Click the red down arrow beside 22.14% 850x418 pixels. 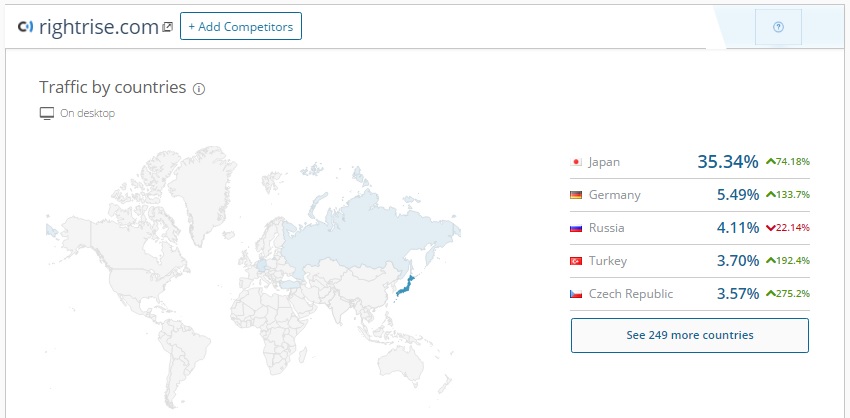pyautogui.click(x=770, y=228)
